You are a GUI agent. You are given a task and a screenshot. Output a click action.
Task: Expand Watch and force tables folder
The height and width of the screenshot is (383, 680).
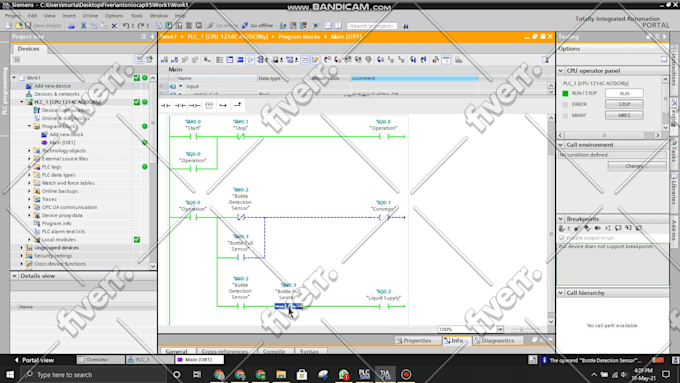pyautogui.click(x=29, y=183)
